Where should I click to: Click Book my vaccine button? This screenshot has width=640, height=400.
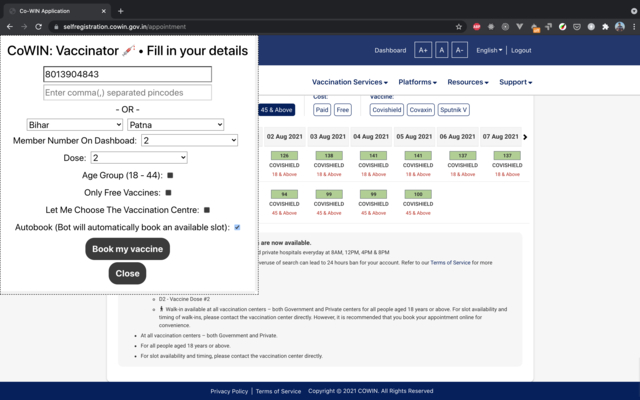127,249
